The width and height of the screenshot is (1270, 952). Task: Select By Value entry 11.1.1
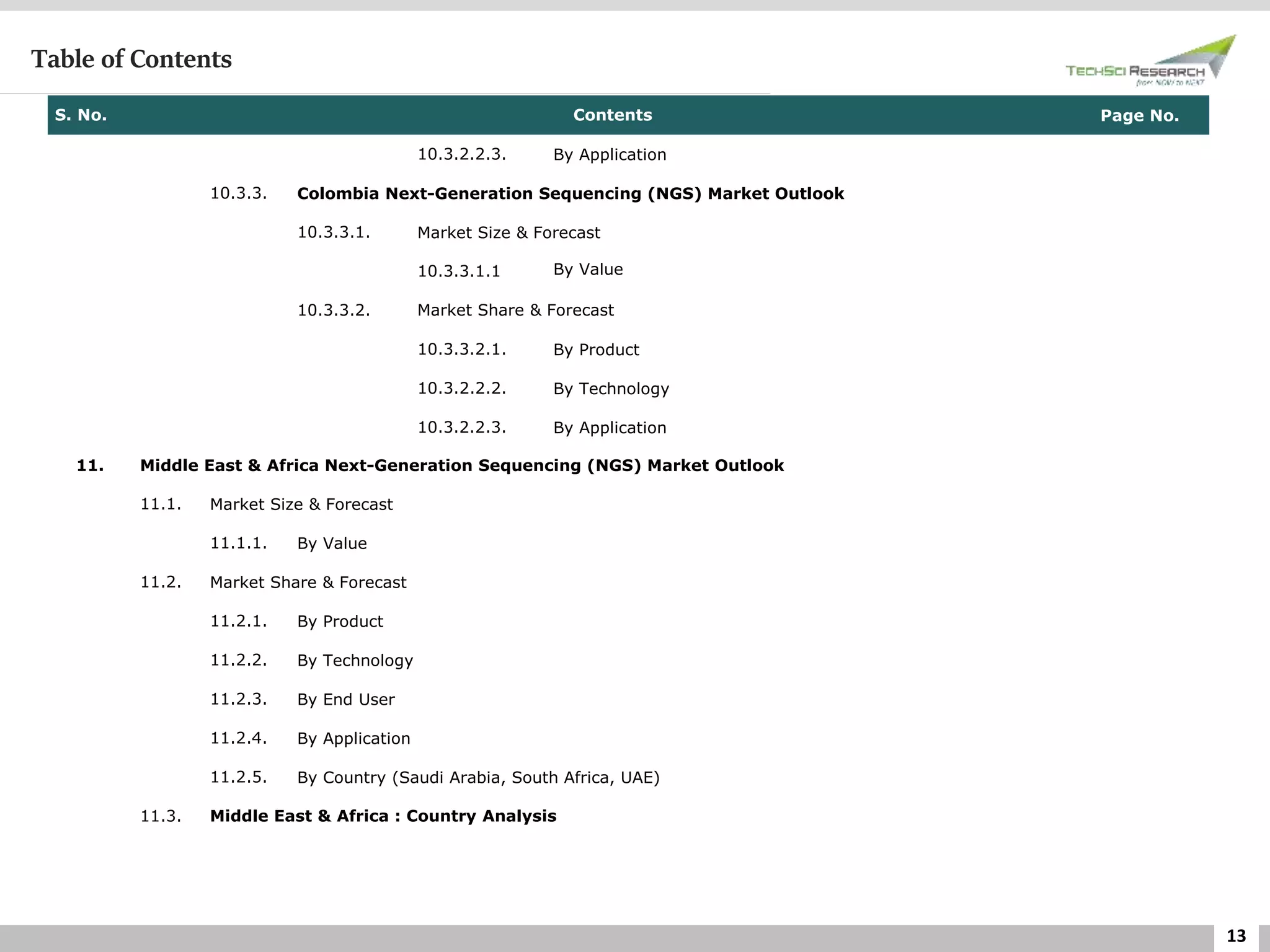pos(332,544)
